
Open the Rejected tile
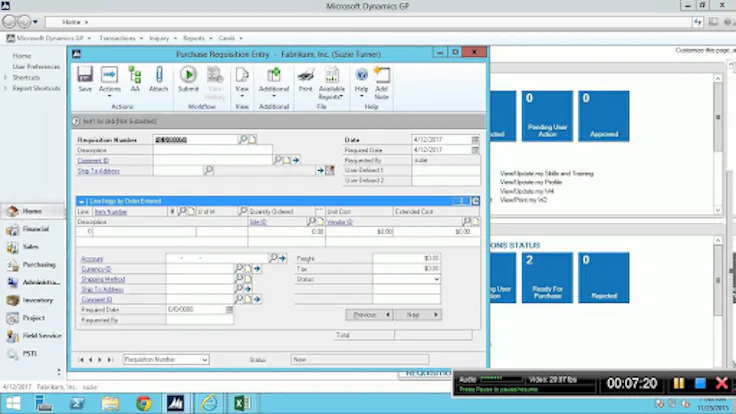604,277
